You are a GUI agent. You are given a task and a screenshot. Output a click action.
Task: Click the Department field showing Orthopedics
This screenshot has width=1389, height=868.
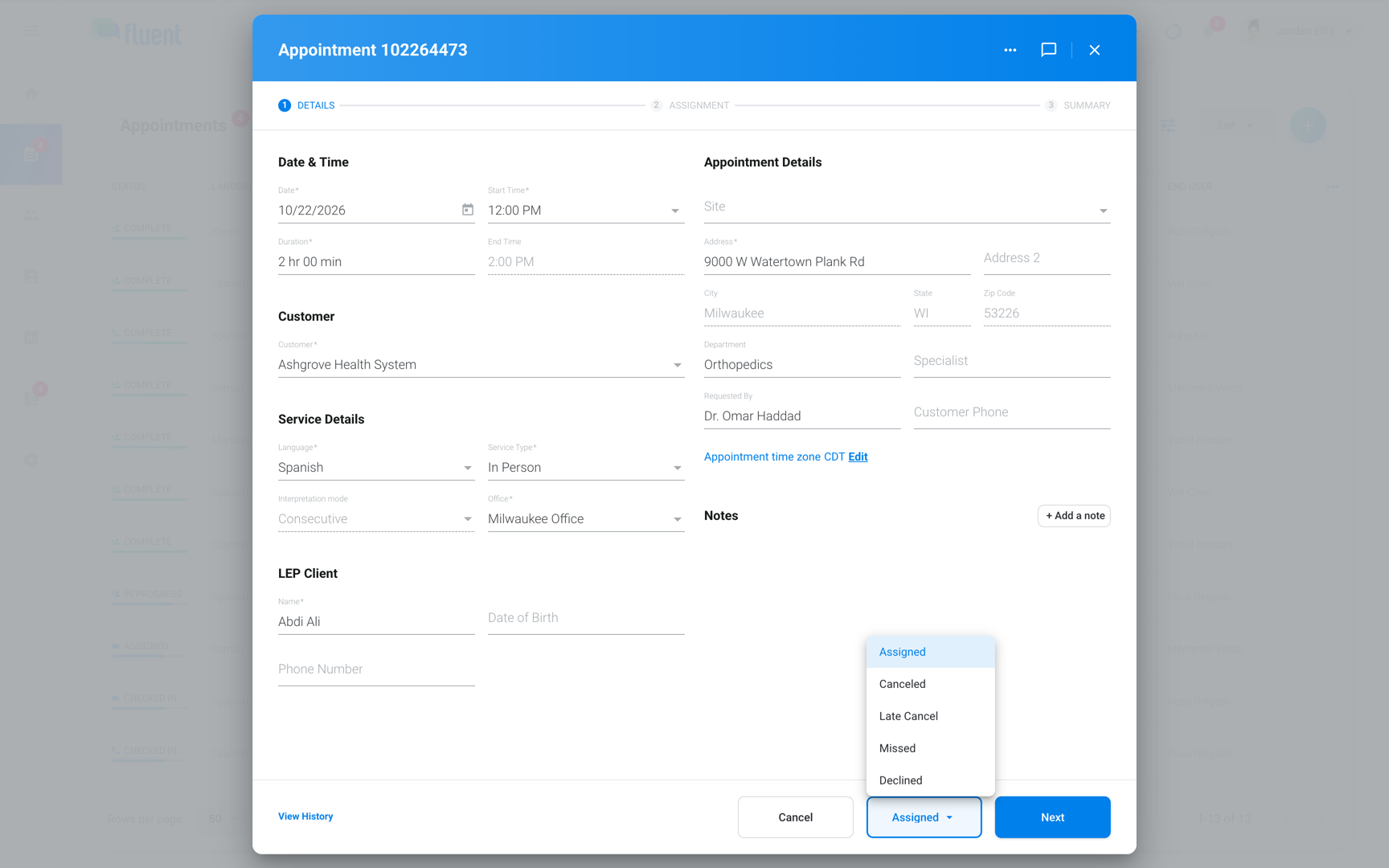[x=802, y=365]
